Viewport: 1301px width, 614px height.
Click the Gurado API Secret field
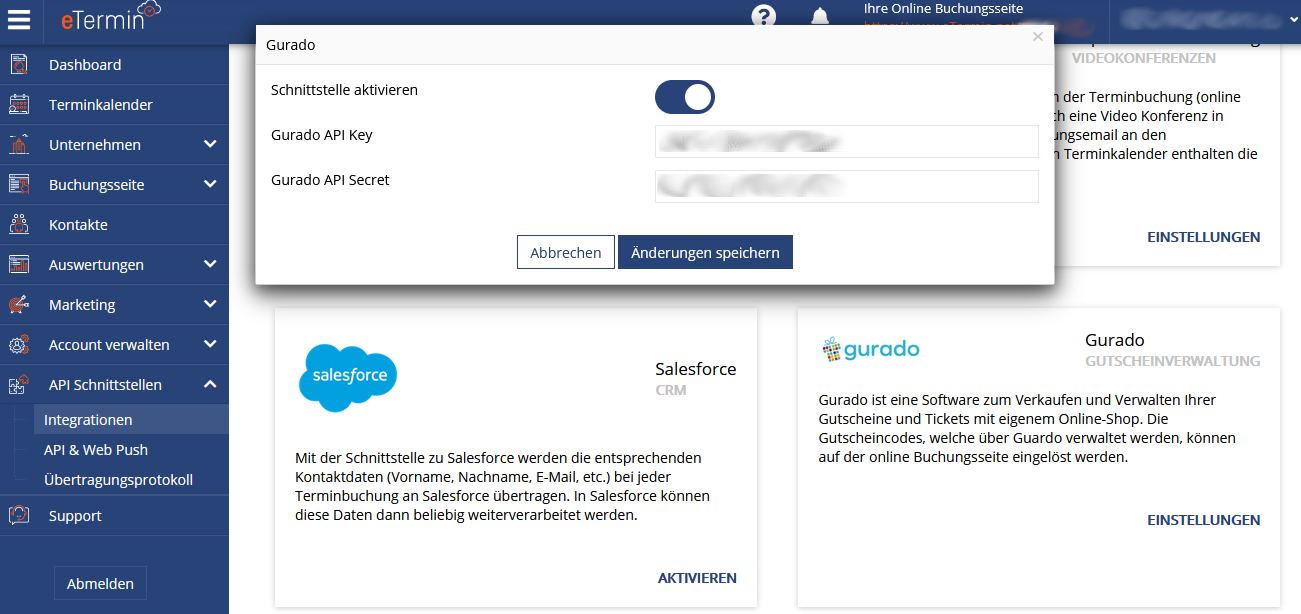pos(847,186)
